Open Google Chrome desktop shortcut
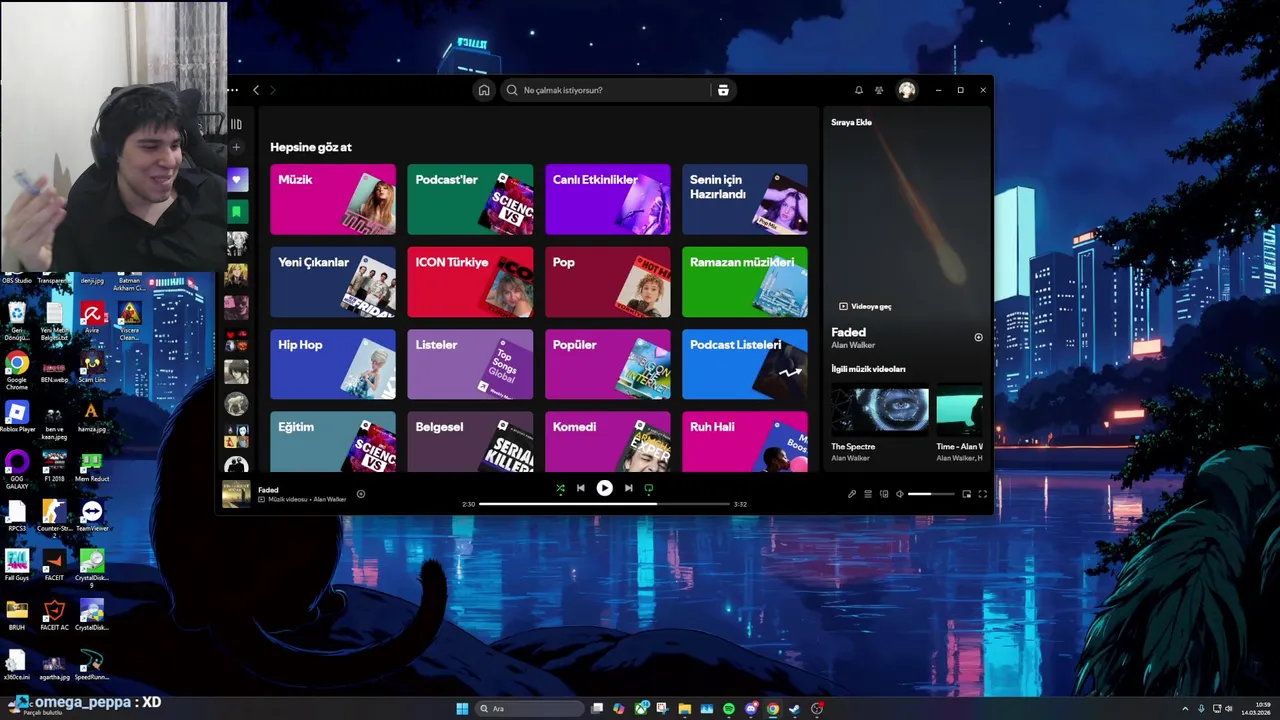 [x=17, y=368]
